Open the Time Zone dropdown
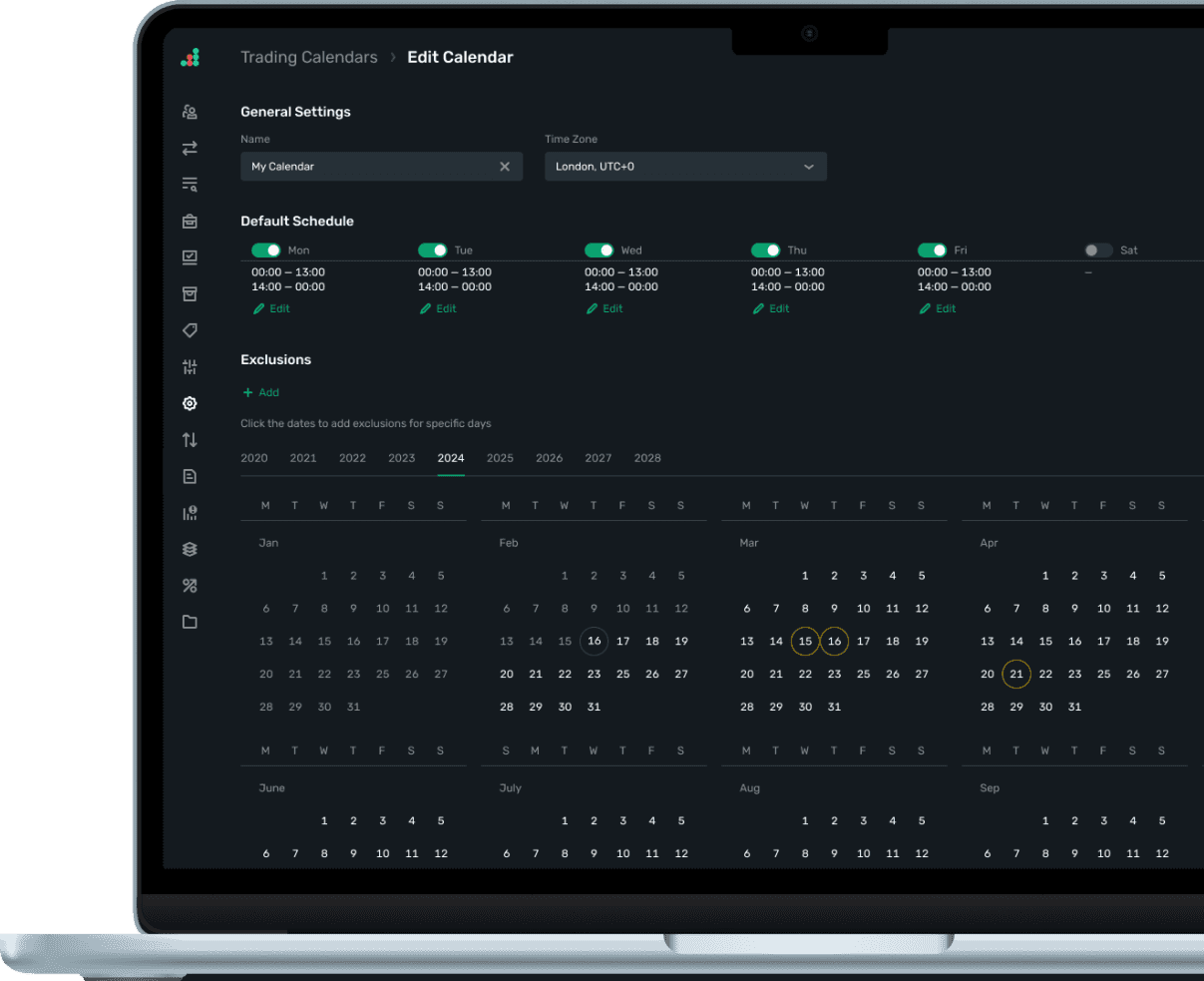Screen dimensions: 1204x981 pos(685,167)
